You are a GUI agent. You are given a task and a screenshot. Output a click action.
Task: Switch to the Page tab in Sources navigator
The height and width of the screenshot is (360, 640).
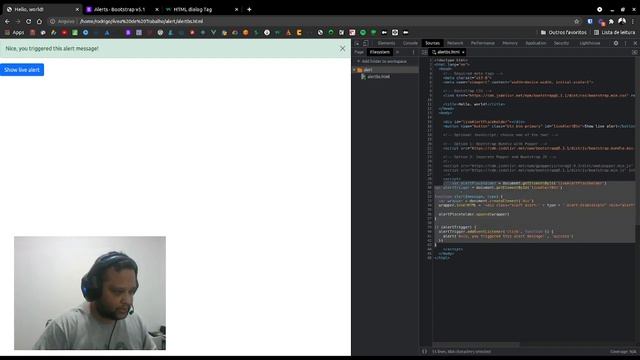pos(359,52)
